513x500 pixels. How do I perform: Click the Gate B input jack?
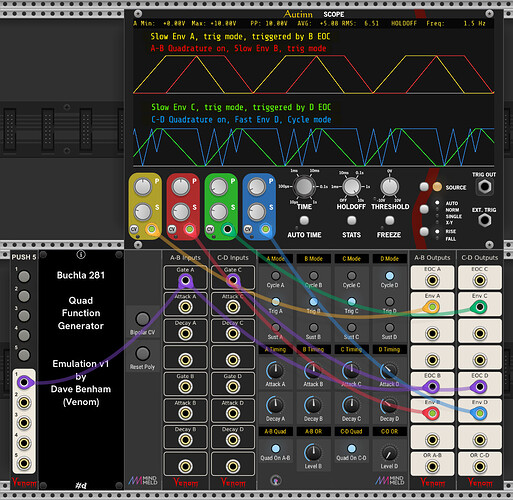pyautogui.click(x=185, y=387)
